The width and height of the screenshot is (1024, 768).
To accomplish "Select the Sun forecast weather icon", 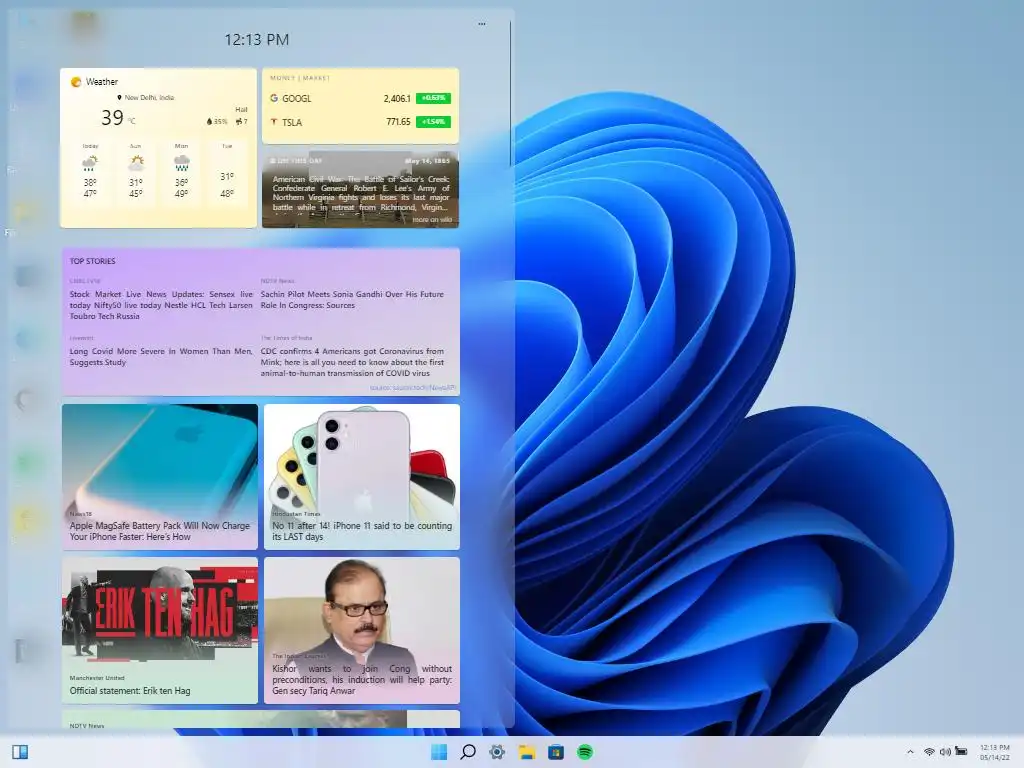I will (136, 163).
